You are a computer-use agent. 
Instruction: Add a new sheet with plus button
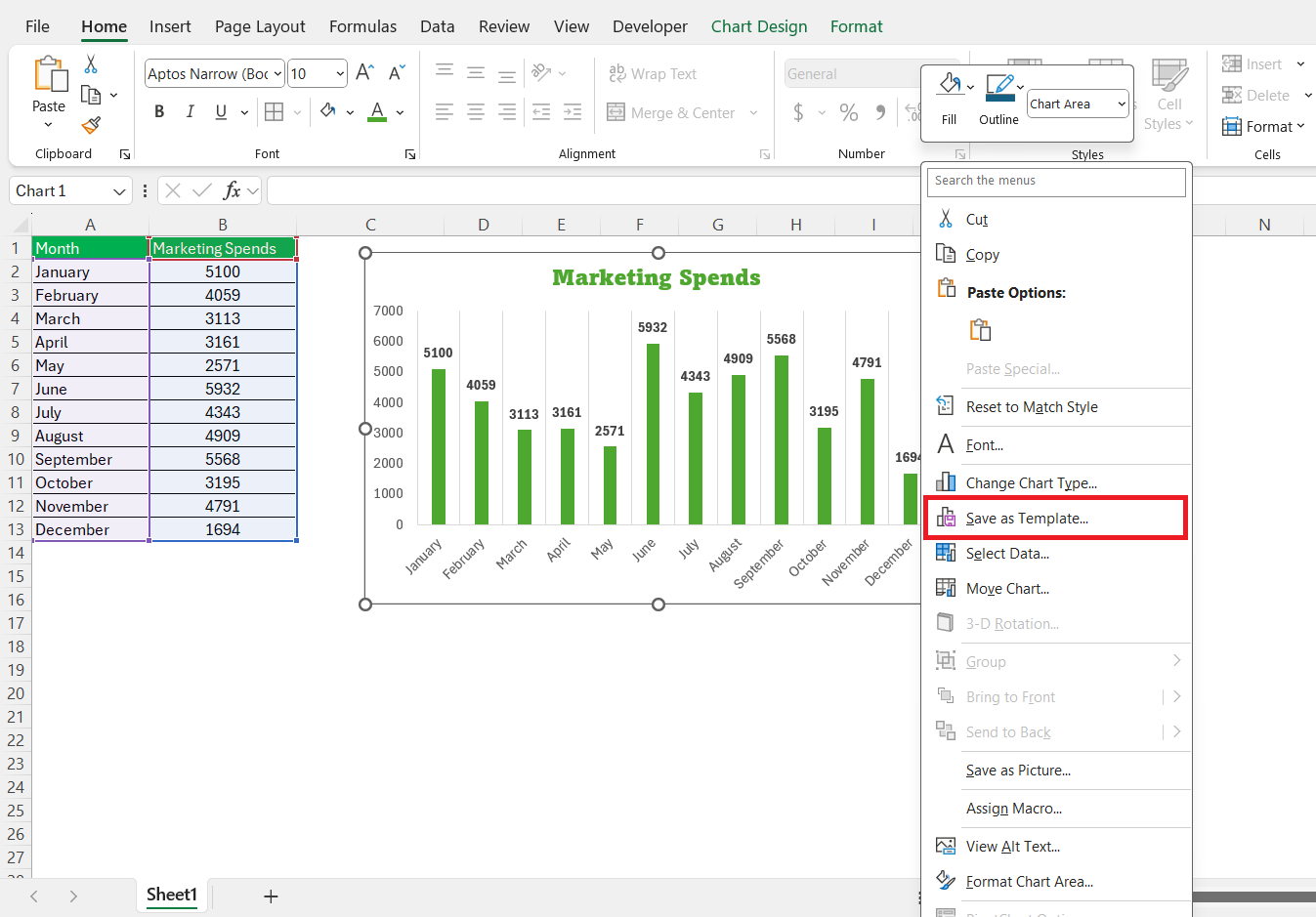click(x=272, y=896)
